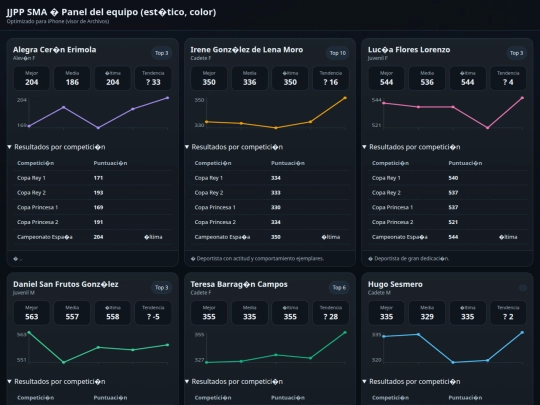Select Teresa's Tendencia 28 stat box
Viewport: 540px width, 405px height.
tap(331, 313)
